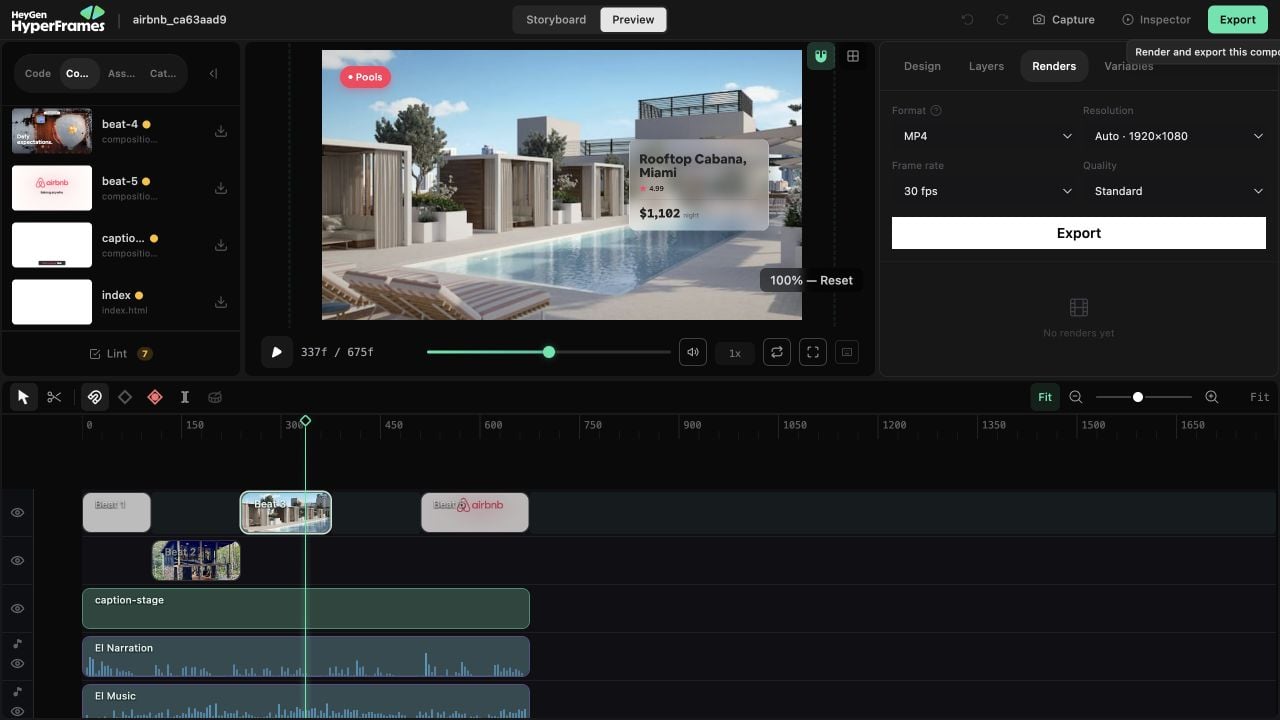Open the beat-4 composition thumbnail
The height and width of the screenshot is (720, 1280).
click(52, 131)
